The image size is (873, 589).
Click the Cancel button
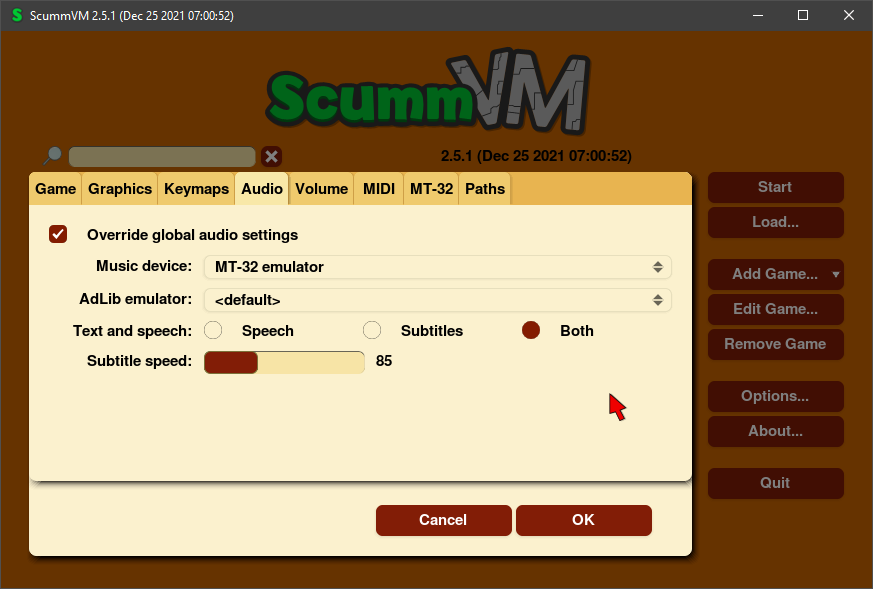coord(443,520)
